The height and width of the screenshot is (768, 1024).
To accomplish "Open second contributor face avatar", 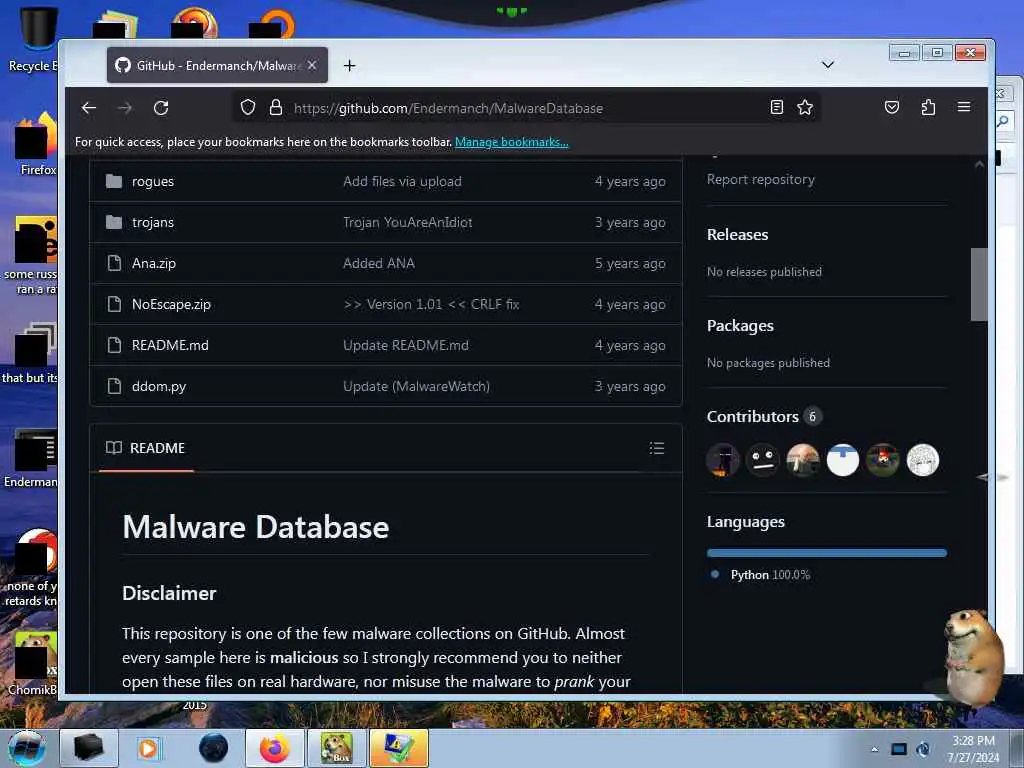I will pos(763,460).
